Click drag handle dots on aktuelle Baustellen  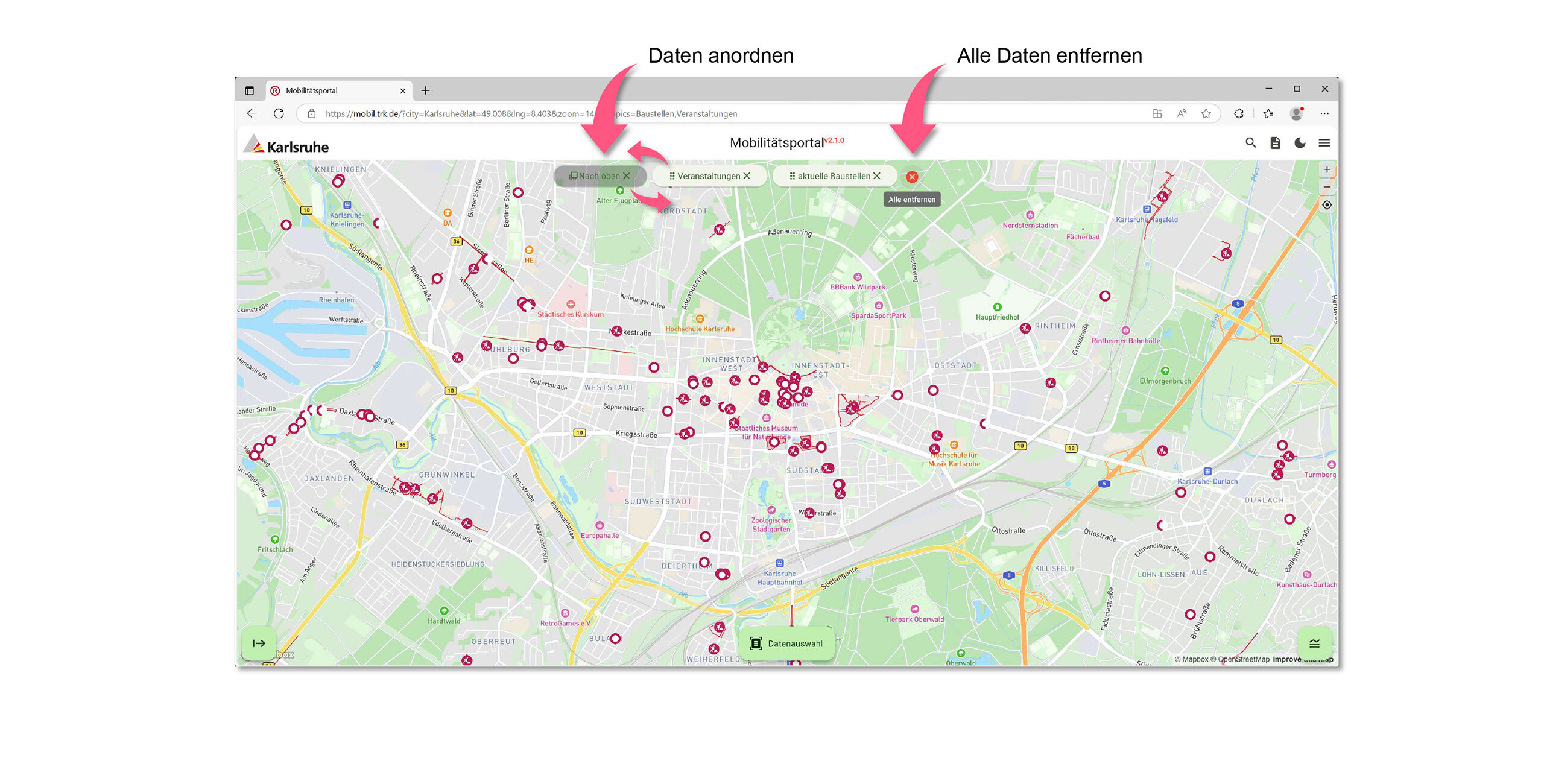[x=792, y=176]
